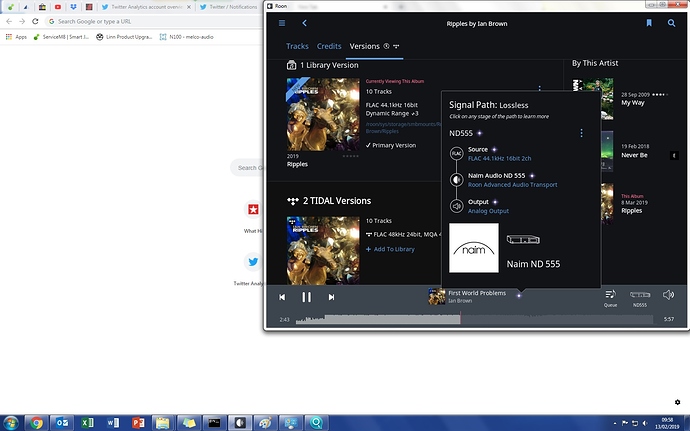Click the scroll arrow beside Never Be
Image resolution: width=690 pixels, height=431 pixels.
point(674,155)
